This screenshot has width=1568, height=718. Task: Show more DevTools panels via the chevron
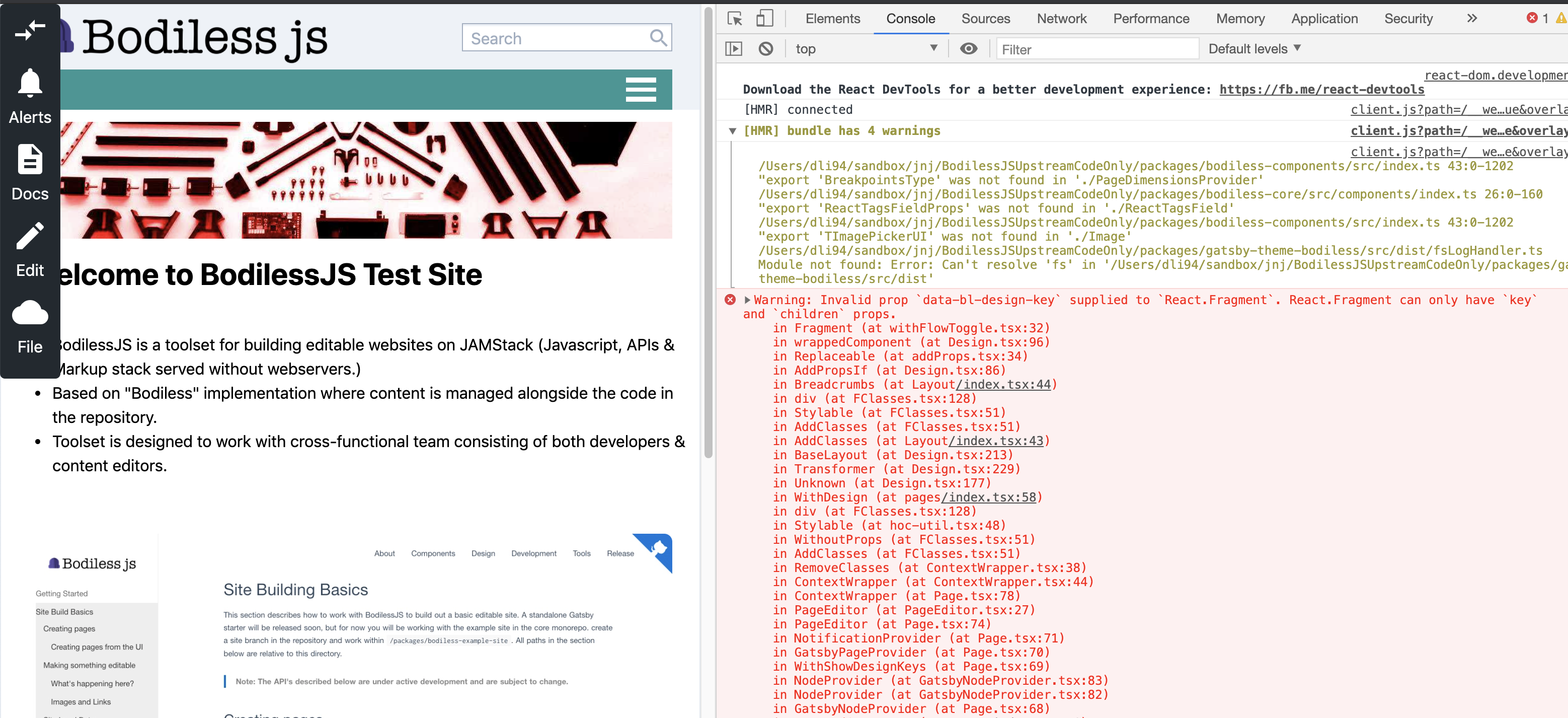pyautogui.click(x=1471, y=18)
